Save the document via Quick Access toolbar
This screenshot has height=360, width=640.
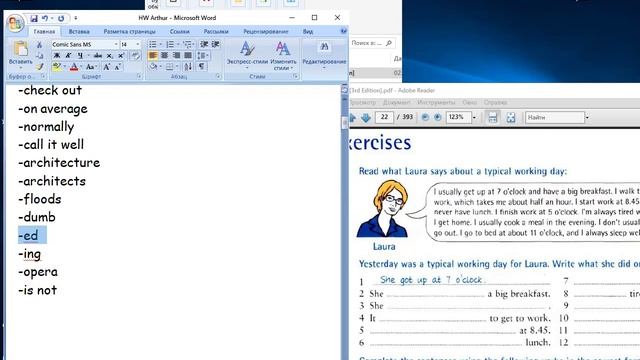click(x=34, y=18)
